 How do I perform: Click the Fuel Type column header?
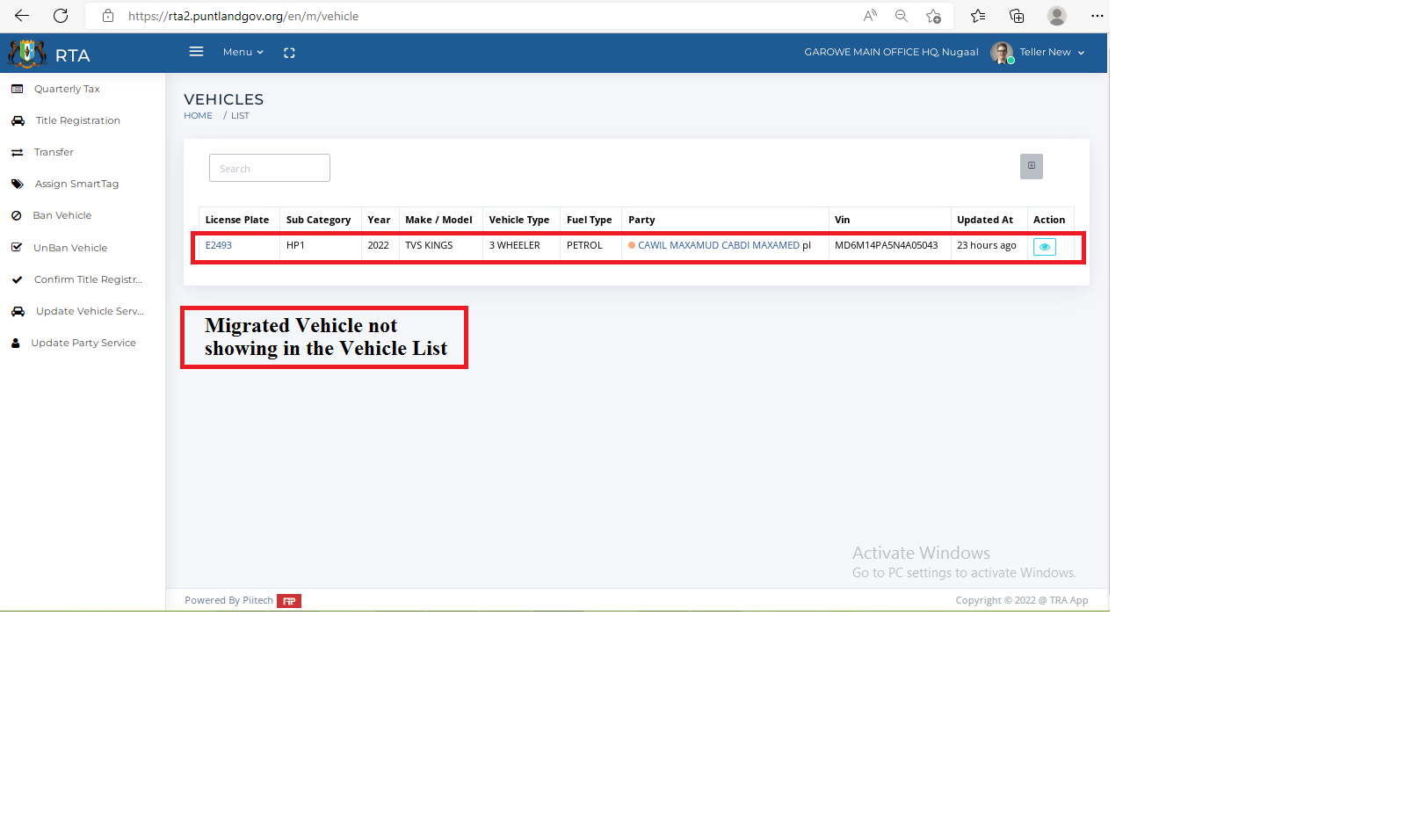(x=589, y=220)
